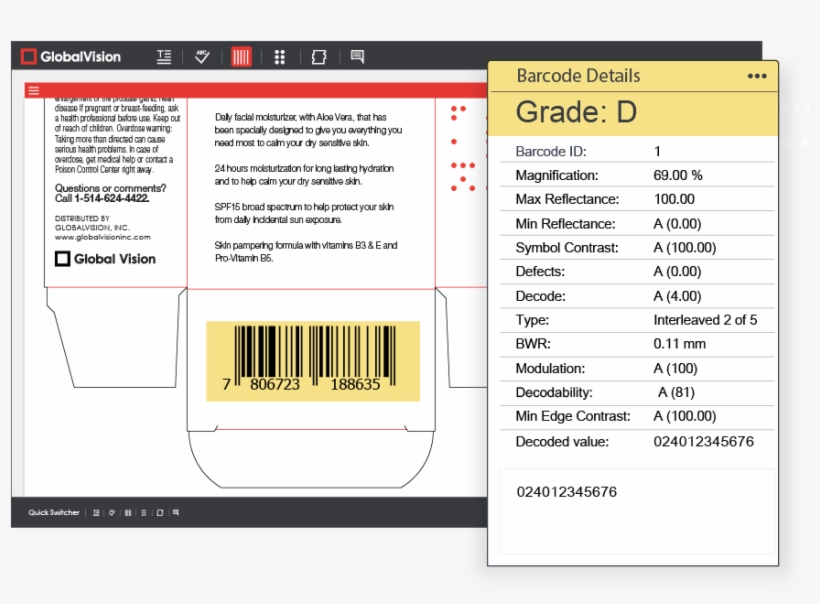Click the decoded value text box

coord(636,511)
